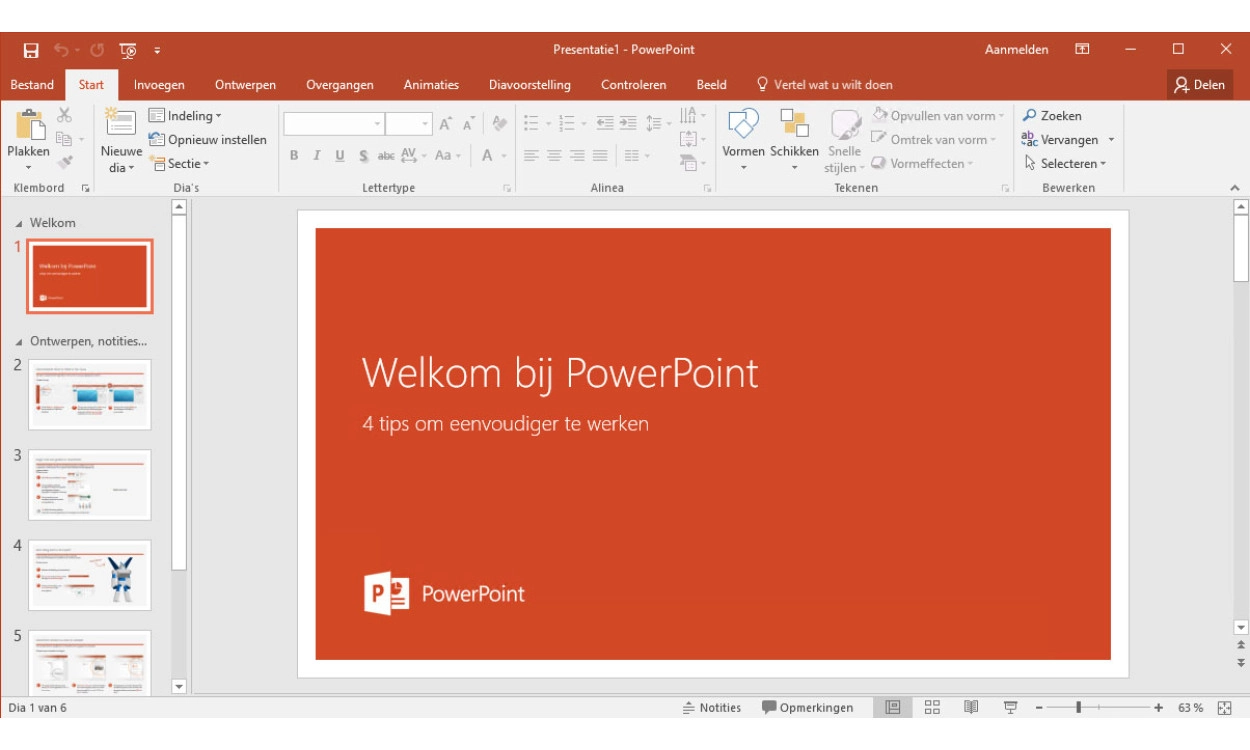Click the Schikken arrange icon

(794, 125)
